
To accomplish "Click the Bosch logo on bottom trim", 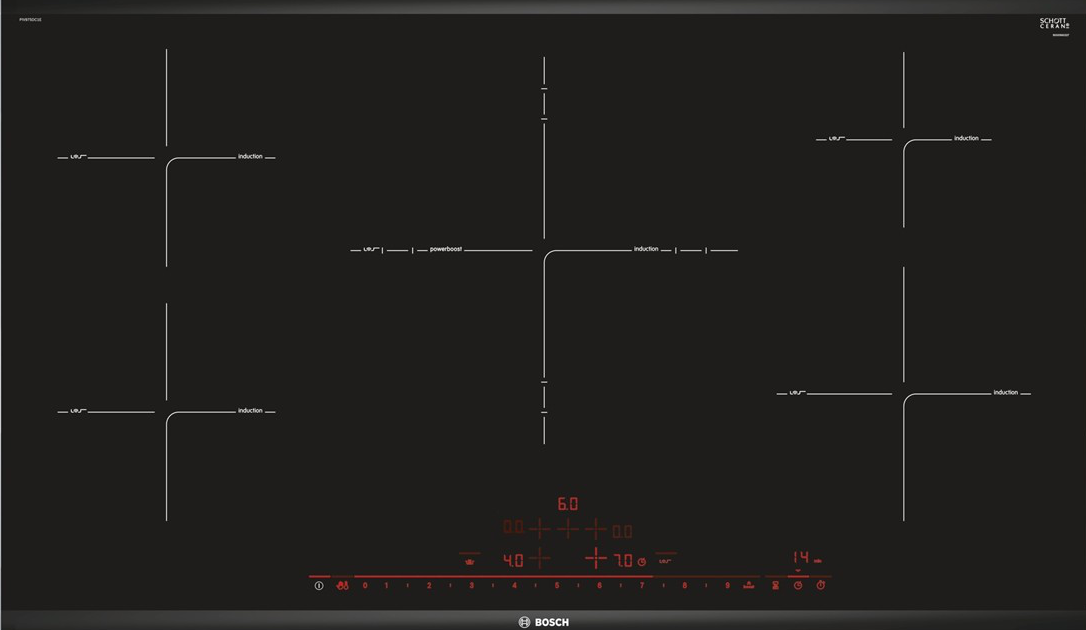I will (544, 622).
